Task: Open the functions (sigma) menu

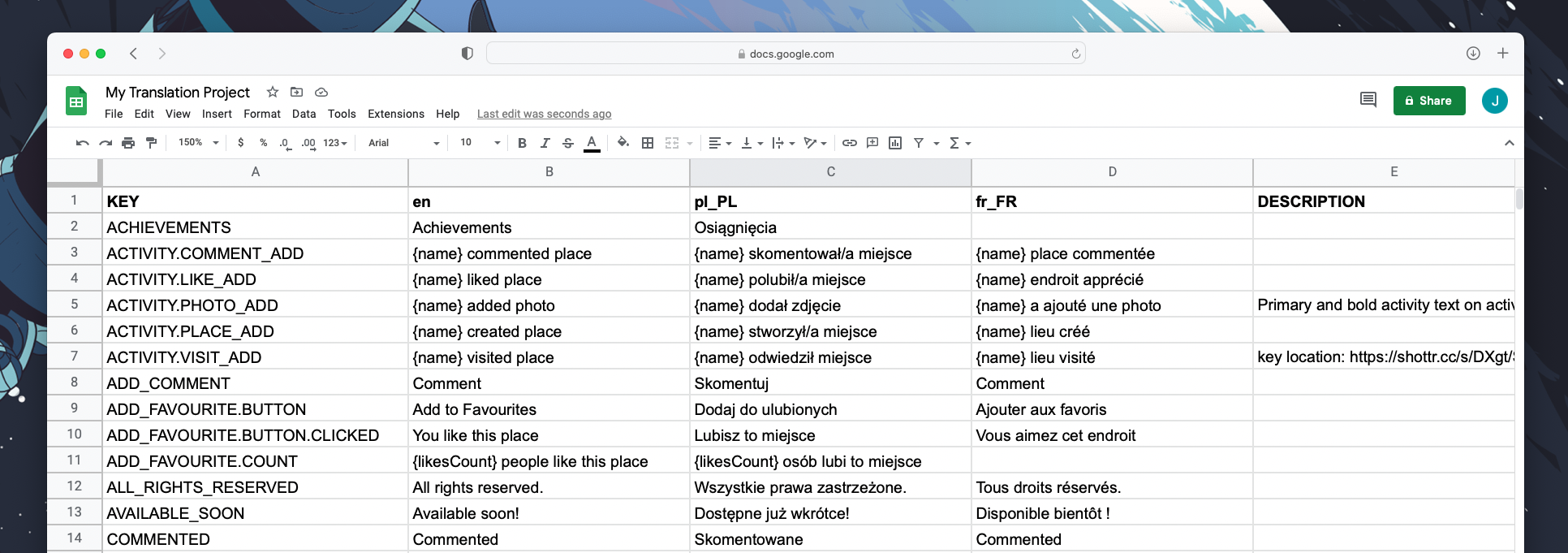Action: (x=960, y=143)
